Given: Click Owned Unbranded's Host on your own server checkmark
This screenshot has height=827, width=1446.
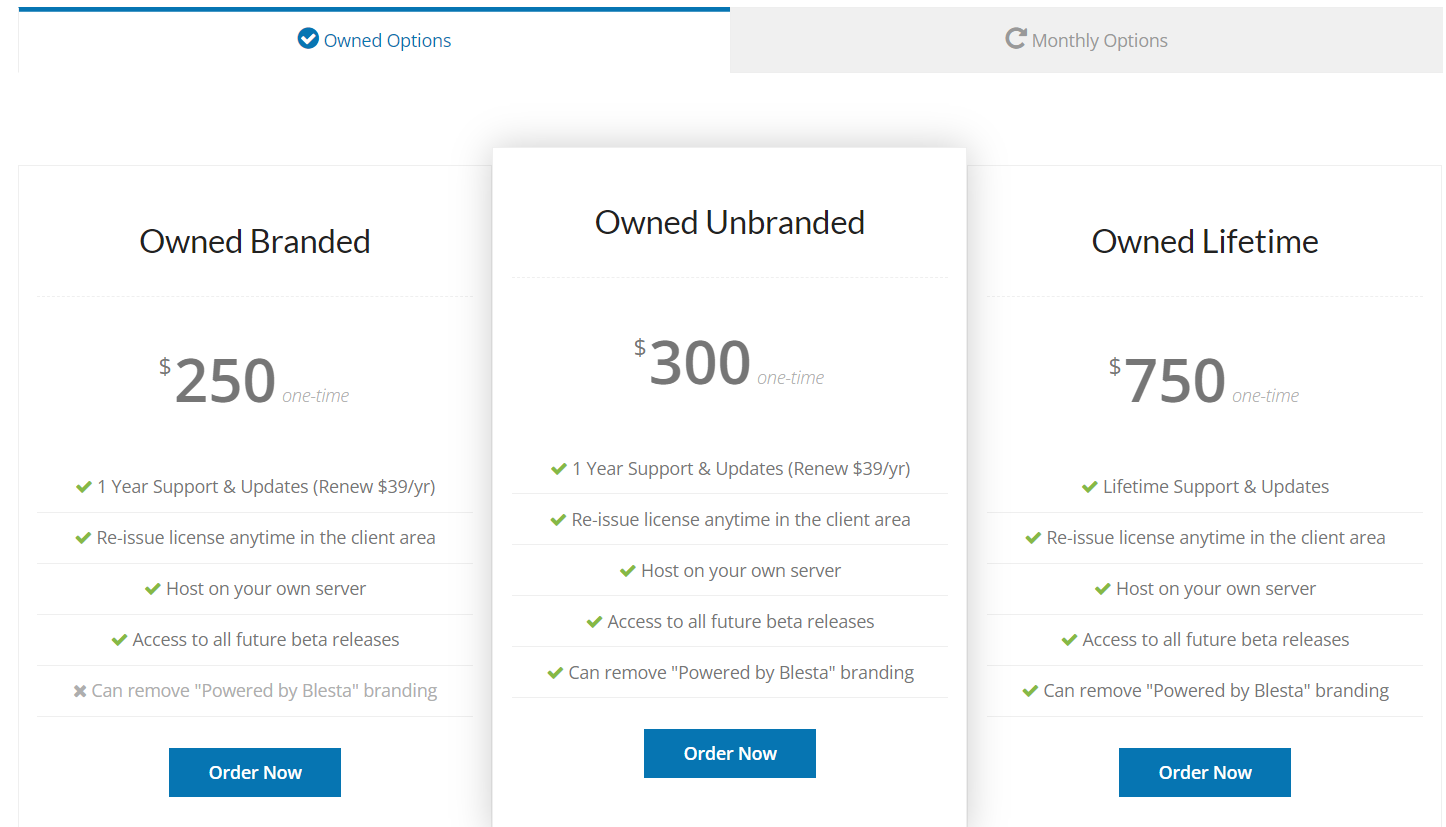Looking at the screenshot, I should click(628, 571).
